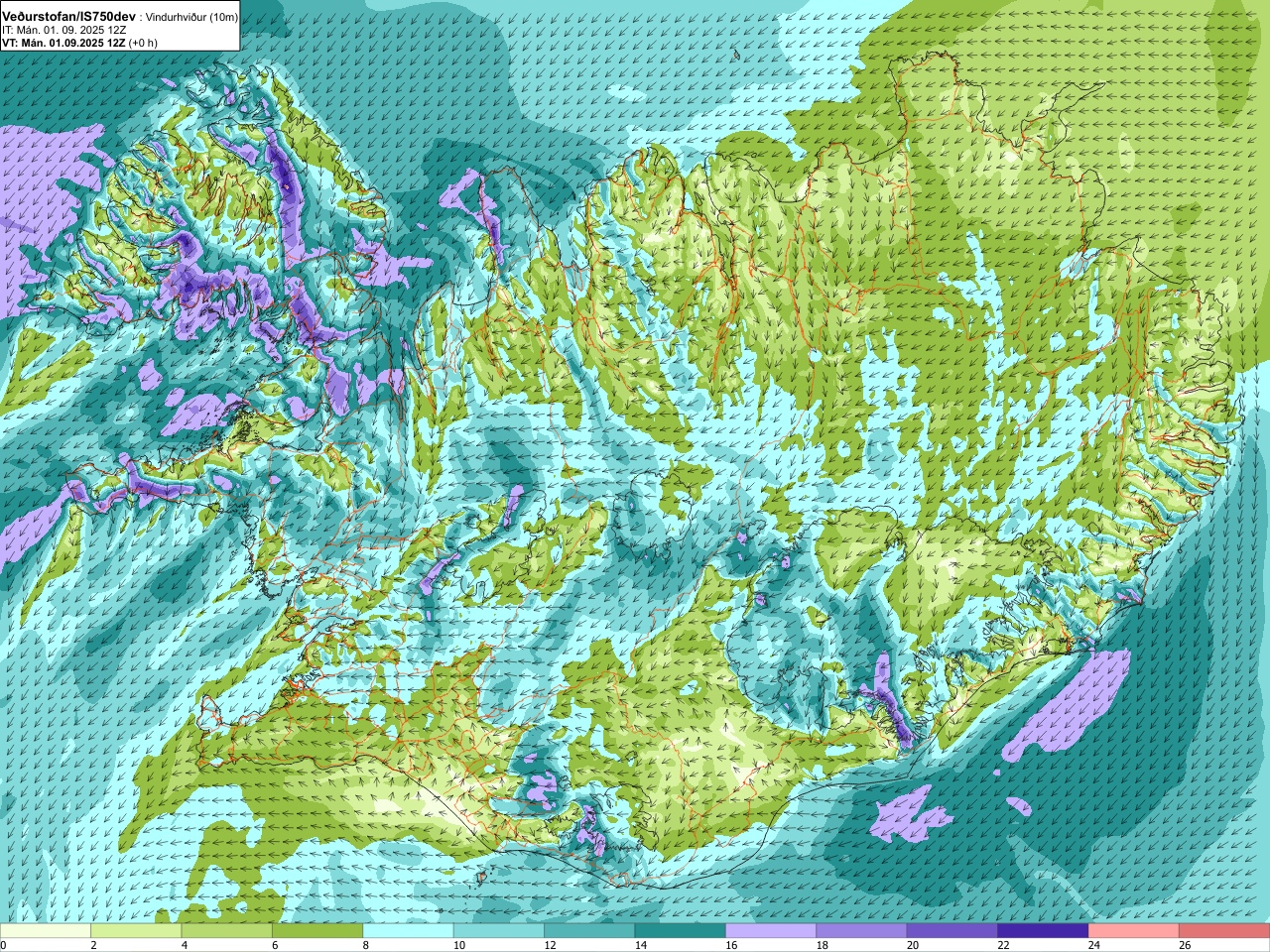Select the 18–20 medium purple legend swatch
The image size is (1270, 952).
(862, 931)
